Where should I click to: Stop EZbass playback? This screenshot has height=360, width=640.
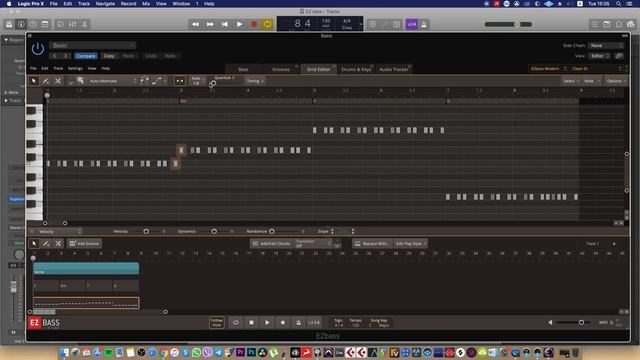pos(251,322)
